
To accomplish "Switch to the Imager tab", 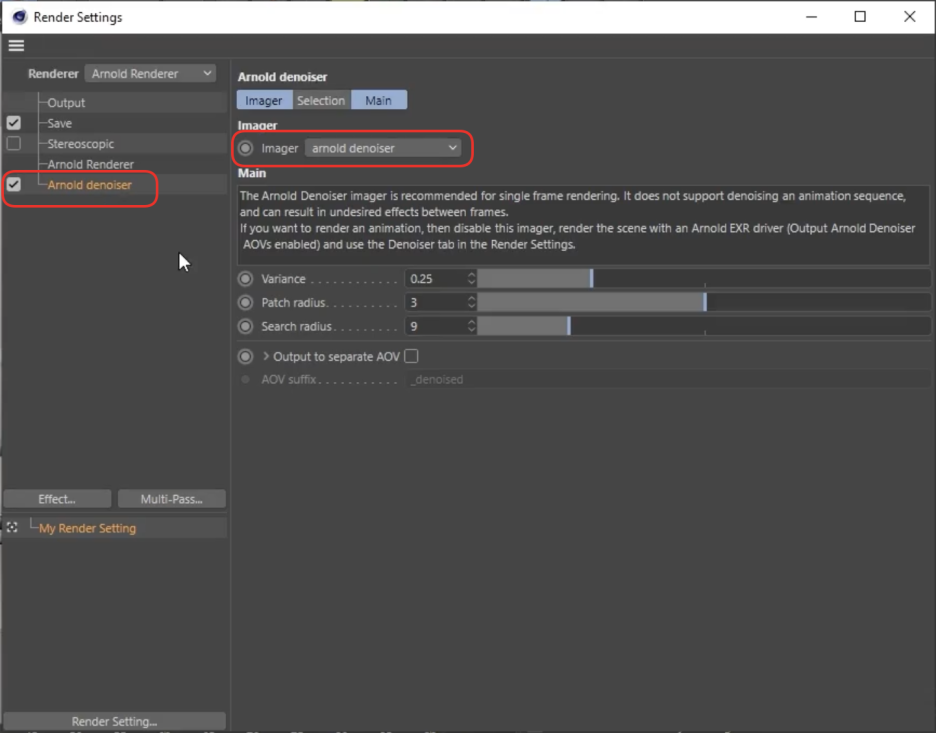I will pyautogui.click(x=264, y=100).
